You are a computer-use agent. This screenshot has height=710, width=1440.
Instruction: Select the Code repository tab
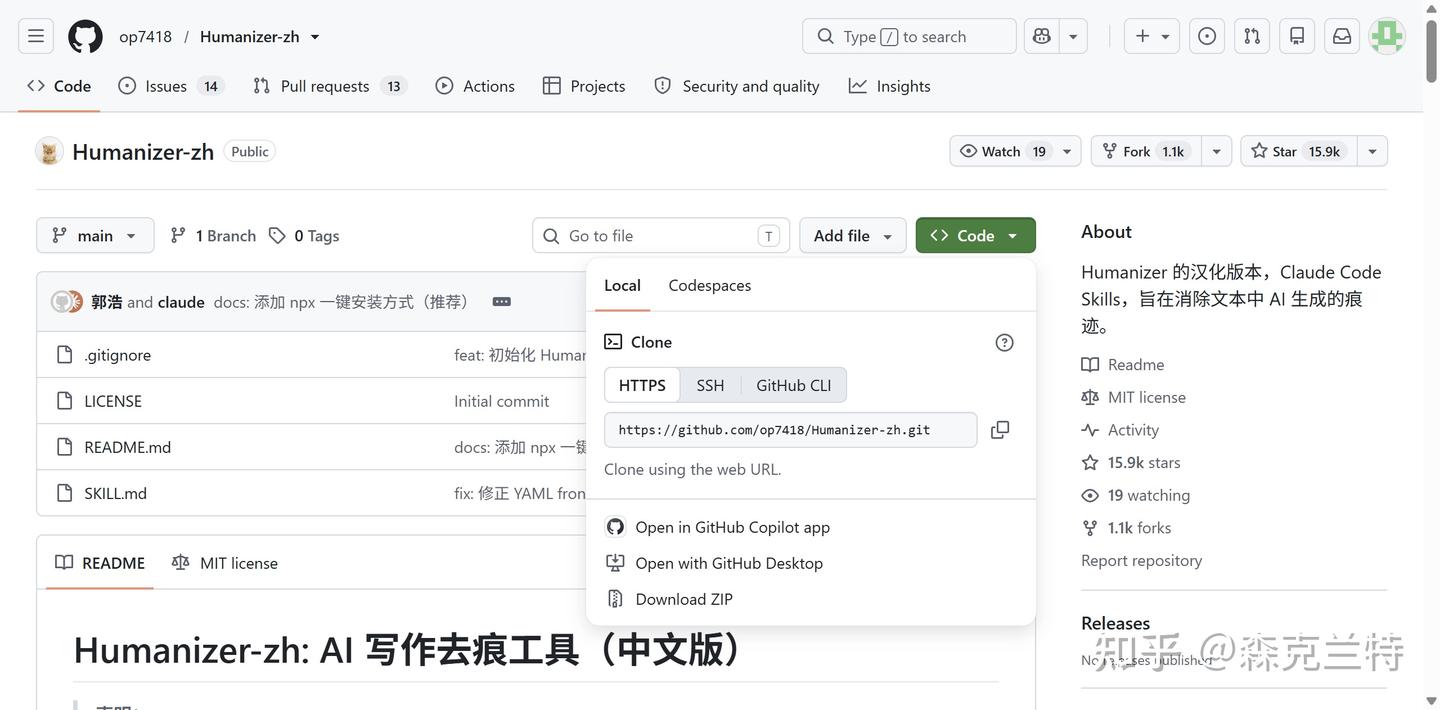59,86
